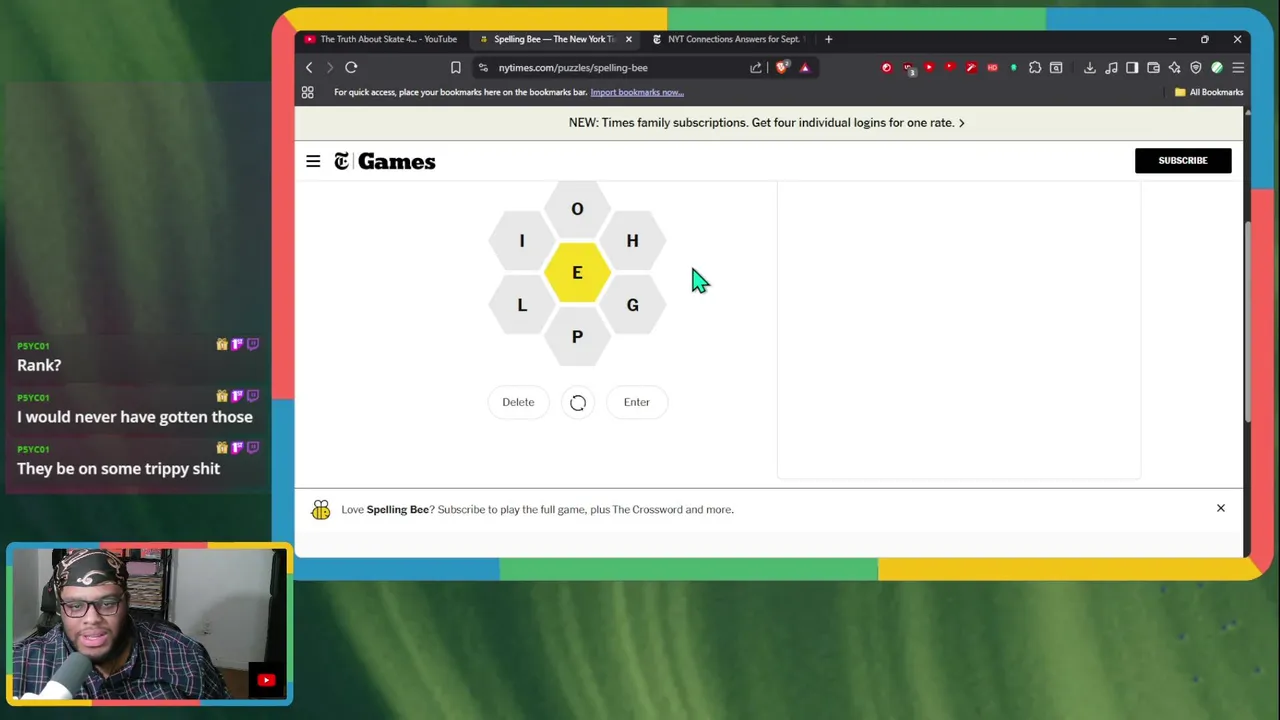Open a new browser tab
1280x720 pixels.
828,39
